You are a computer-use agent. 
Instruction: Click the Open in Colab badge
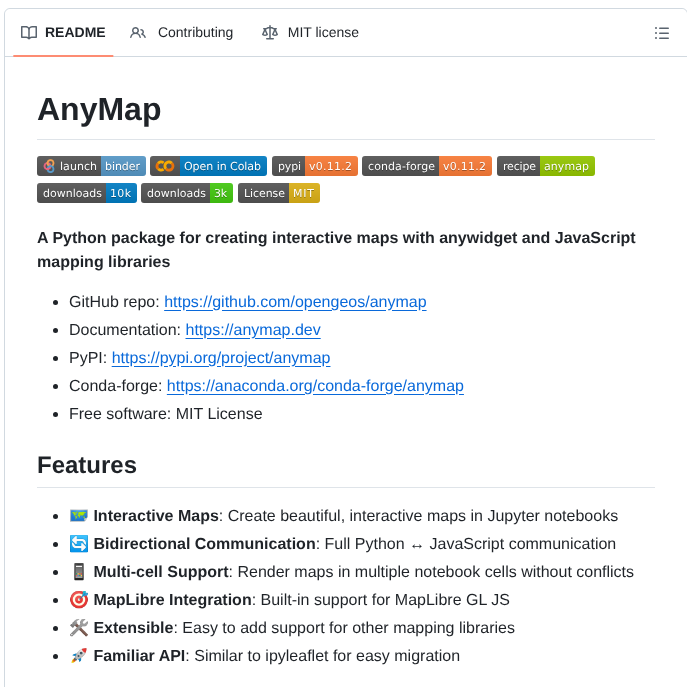click(209, 166)
